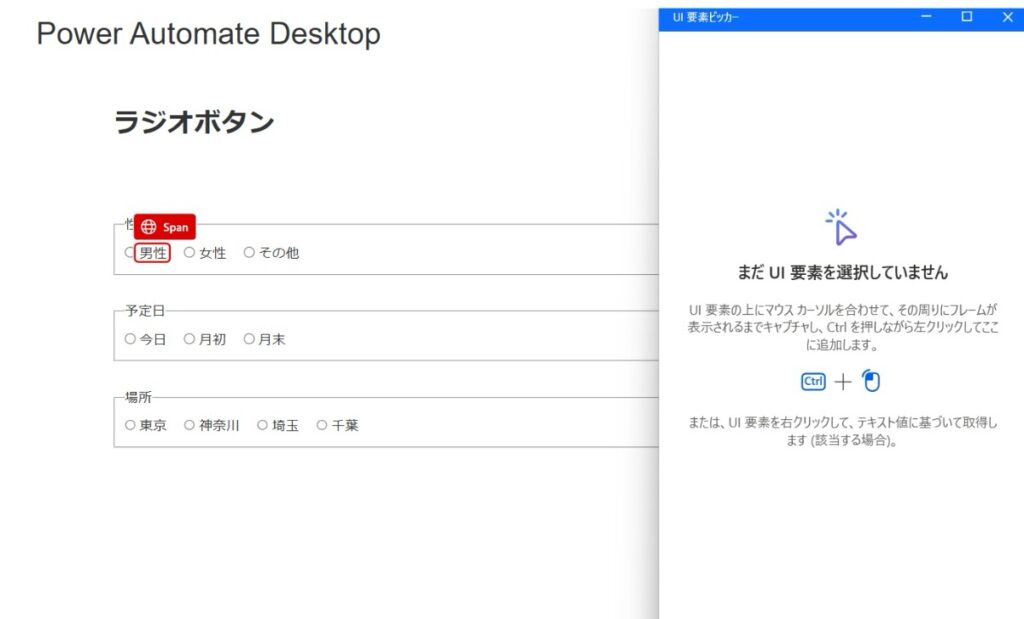The width and height of the screenshot is (1024, 619).
Task: Click the 月末 text label
Action: 272,339
